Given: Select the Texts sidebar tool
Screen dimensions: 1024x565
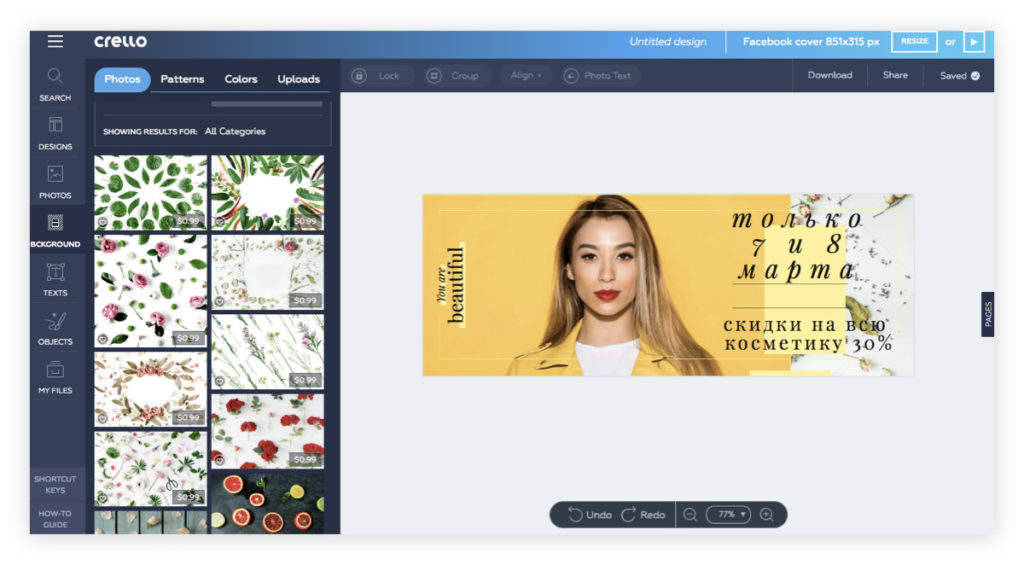Looking at the screenshot, I should [x=55, y=278].
